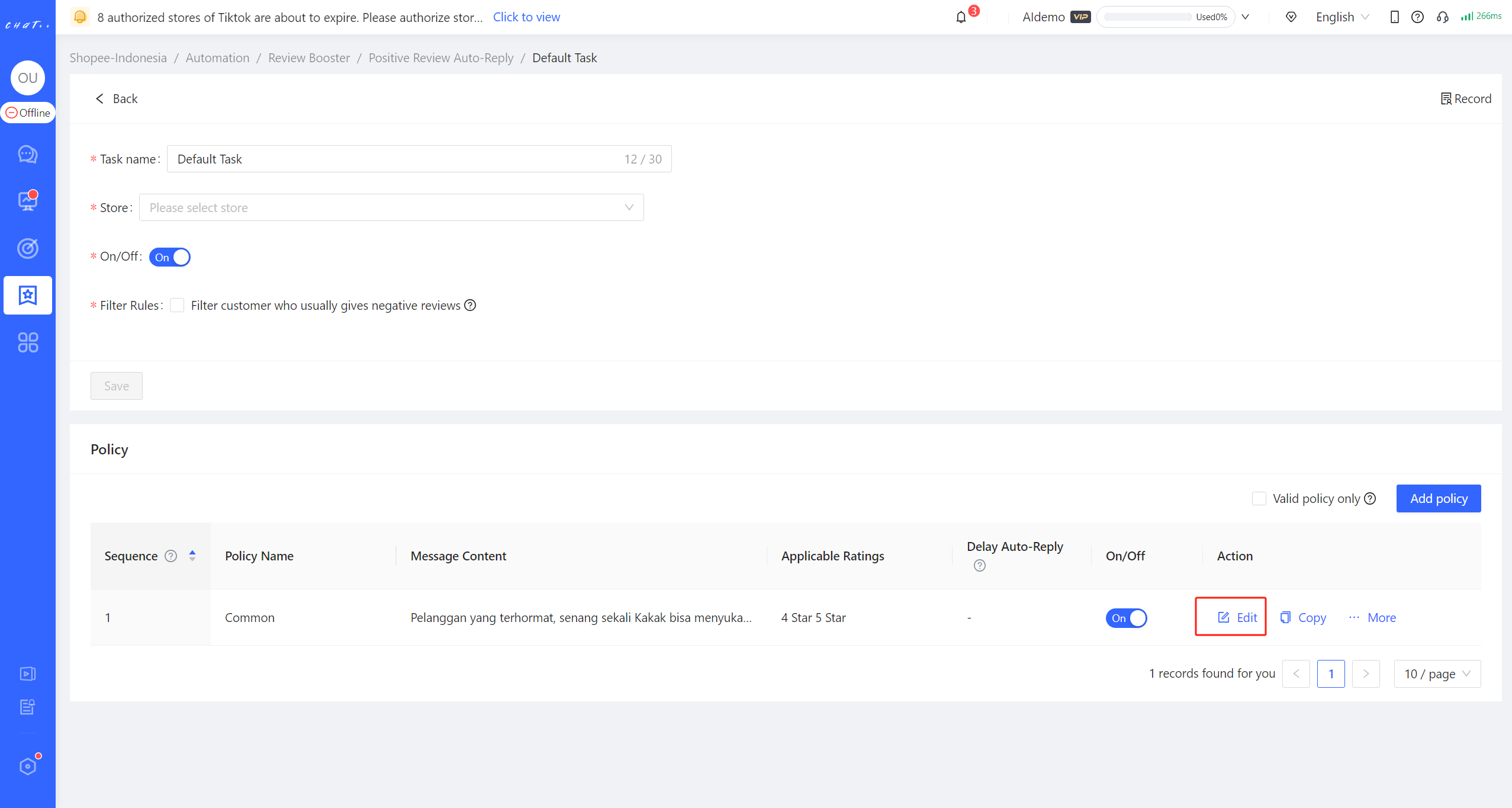This screenshot has width=1512, height=808.
Task: Click the Back arrow icon
Action: 99,98
